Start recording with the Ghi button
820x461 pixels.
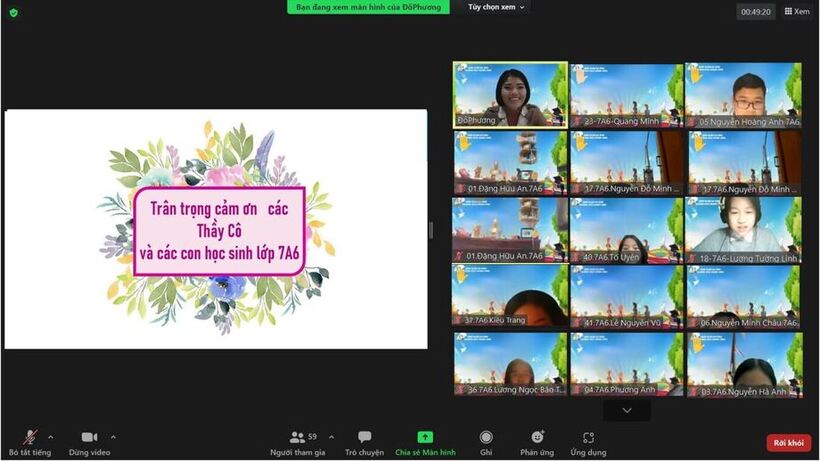[x=486, y=441]
